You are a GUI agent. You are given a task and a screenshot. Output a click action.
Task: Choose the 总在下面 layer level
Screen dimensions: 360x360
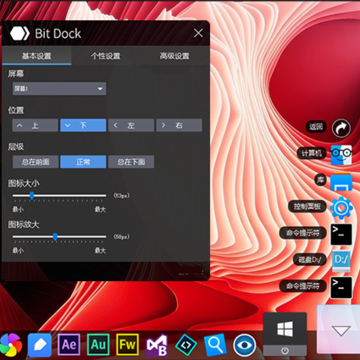click(x=131, y=162)
